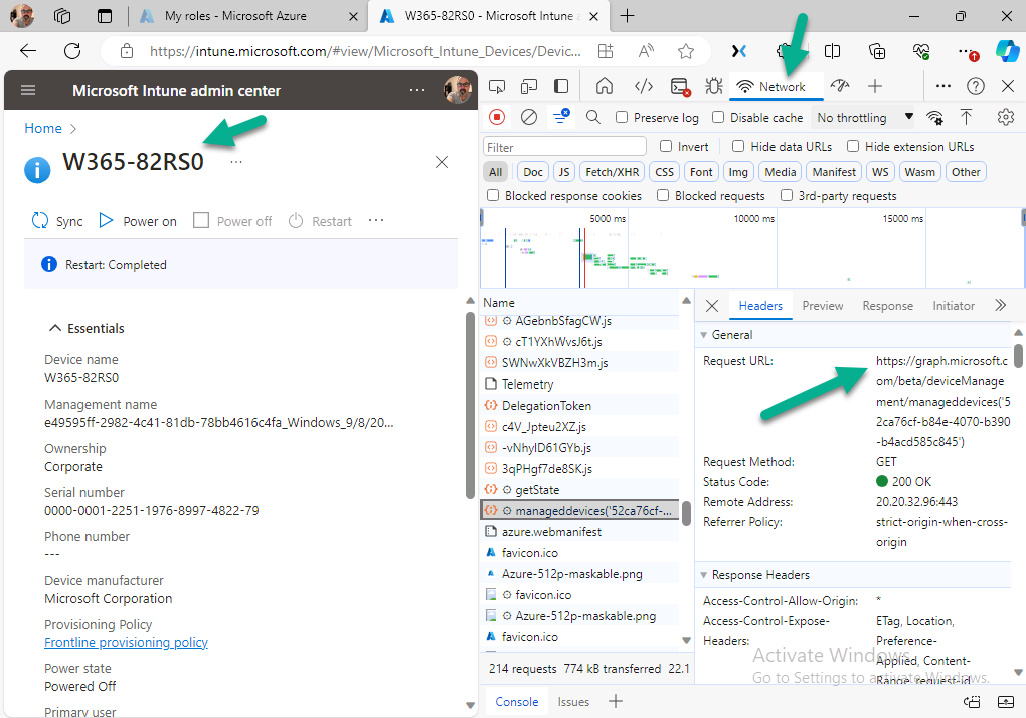Enable the Disable cache checkbox

pyautogui.click(x=718, y=117)
